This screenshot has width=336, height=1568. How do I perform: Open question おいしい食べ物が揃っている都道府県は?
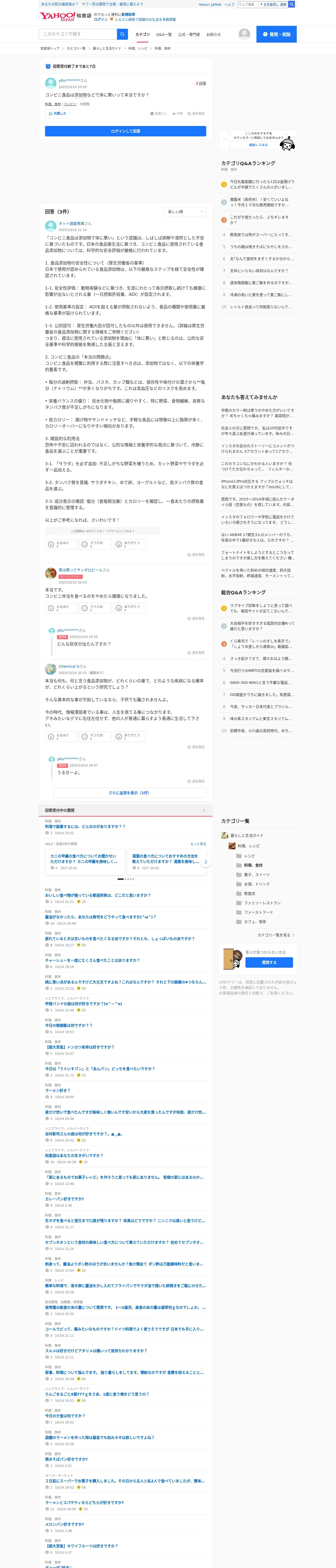tap(98, 895)
